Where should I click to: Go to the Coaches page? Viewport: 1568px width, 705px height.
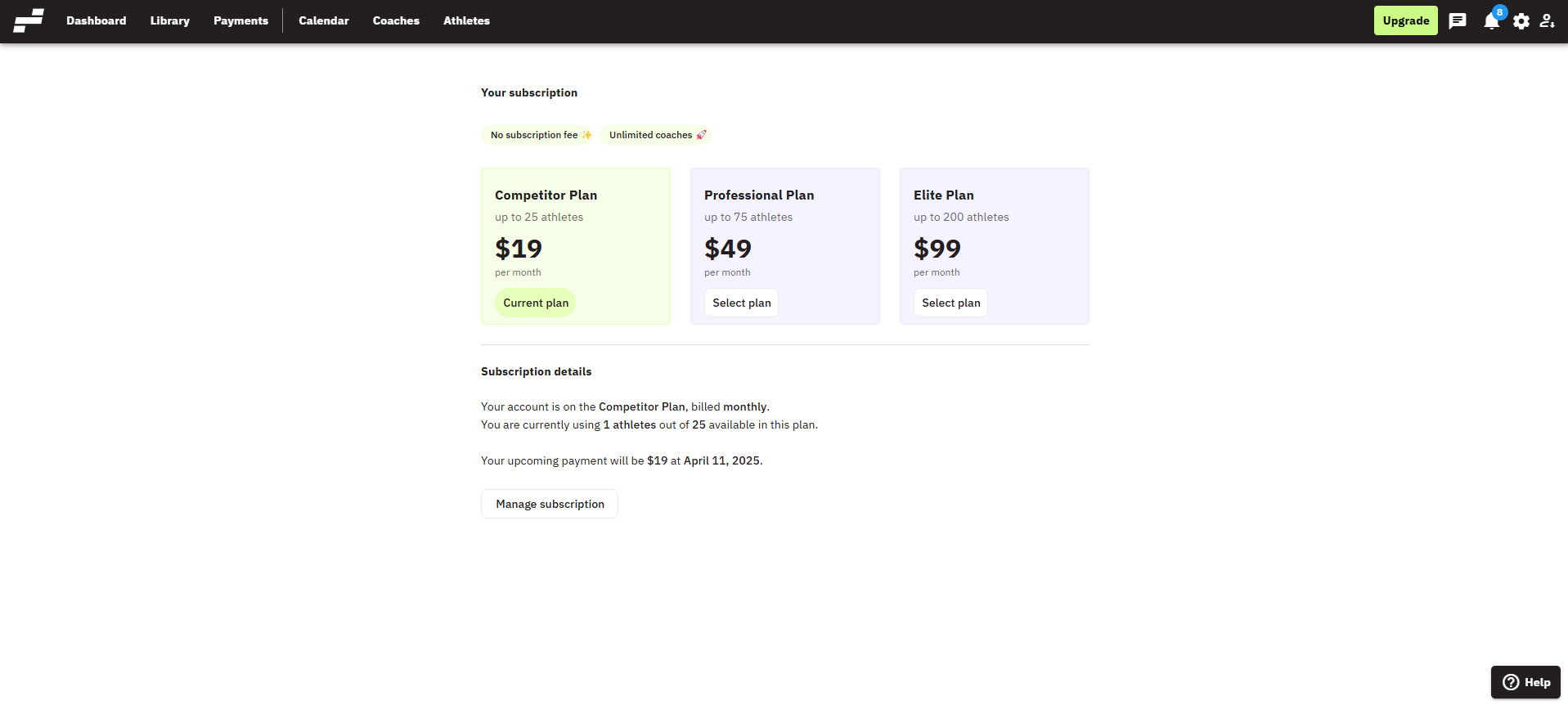(x=396, y=21)
